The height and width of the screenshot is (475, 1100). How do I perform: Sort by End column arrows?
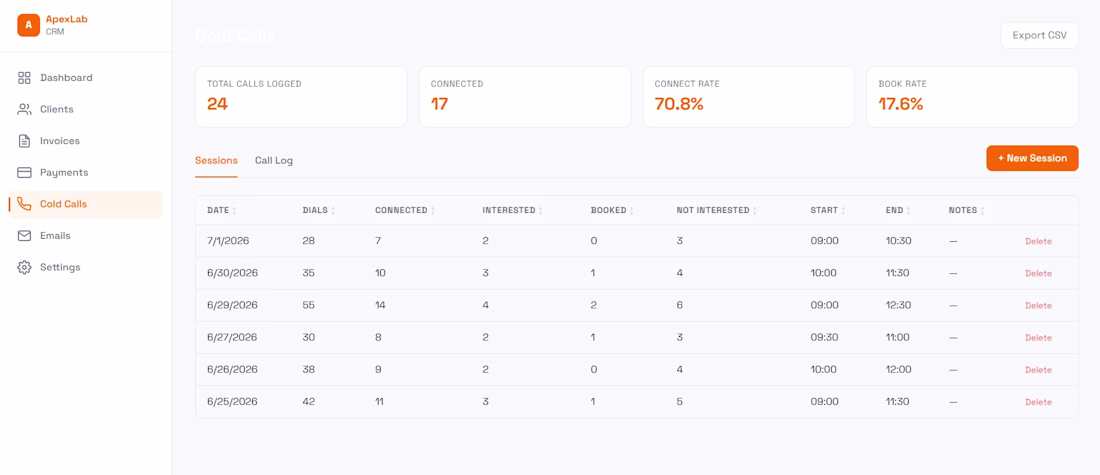908,210
